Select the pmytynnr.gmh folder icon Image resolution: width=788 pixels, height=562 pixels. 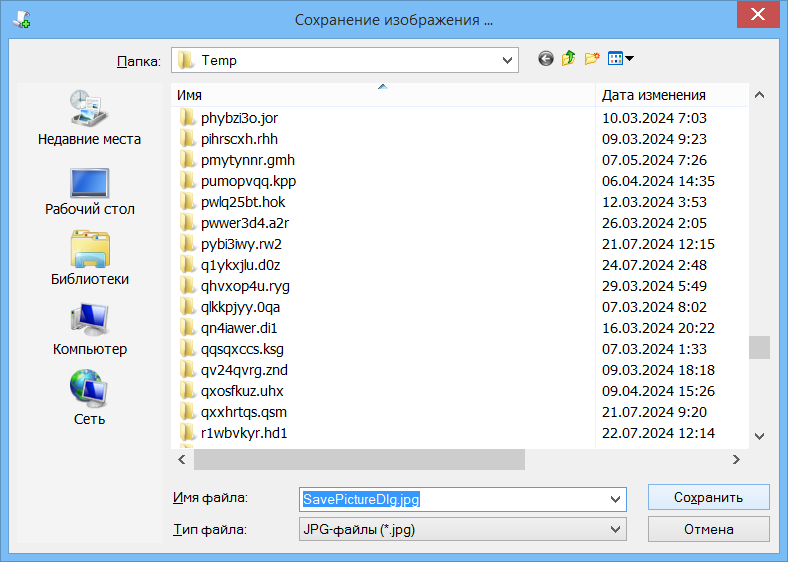click(x=187, y=160)
